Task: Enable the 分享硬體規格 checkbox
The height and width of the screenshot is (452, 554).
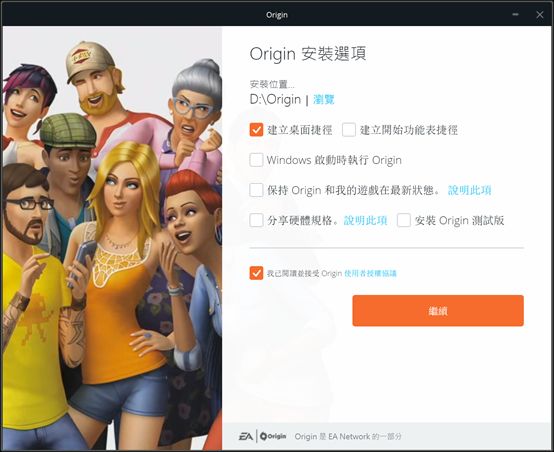Action: click(256, 220)
